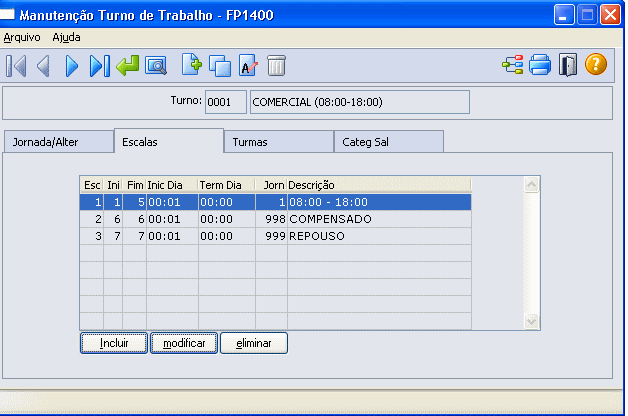
Task: Click the copy record icon
Action: (x=220, y=66)
